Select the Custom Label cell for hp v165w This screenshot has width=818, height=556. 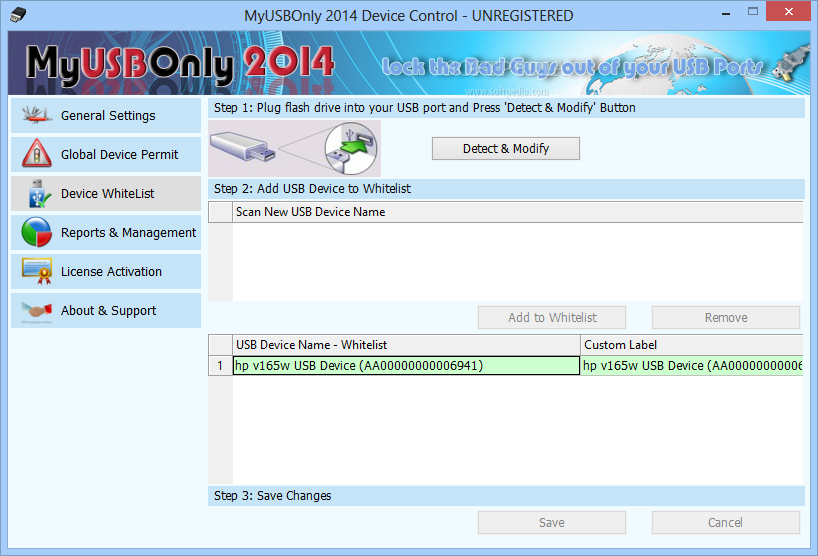(692, 366)
